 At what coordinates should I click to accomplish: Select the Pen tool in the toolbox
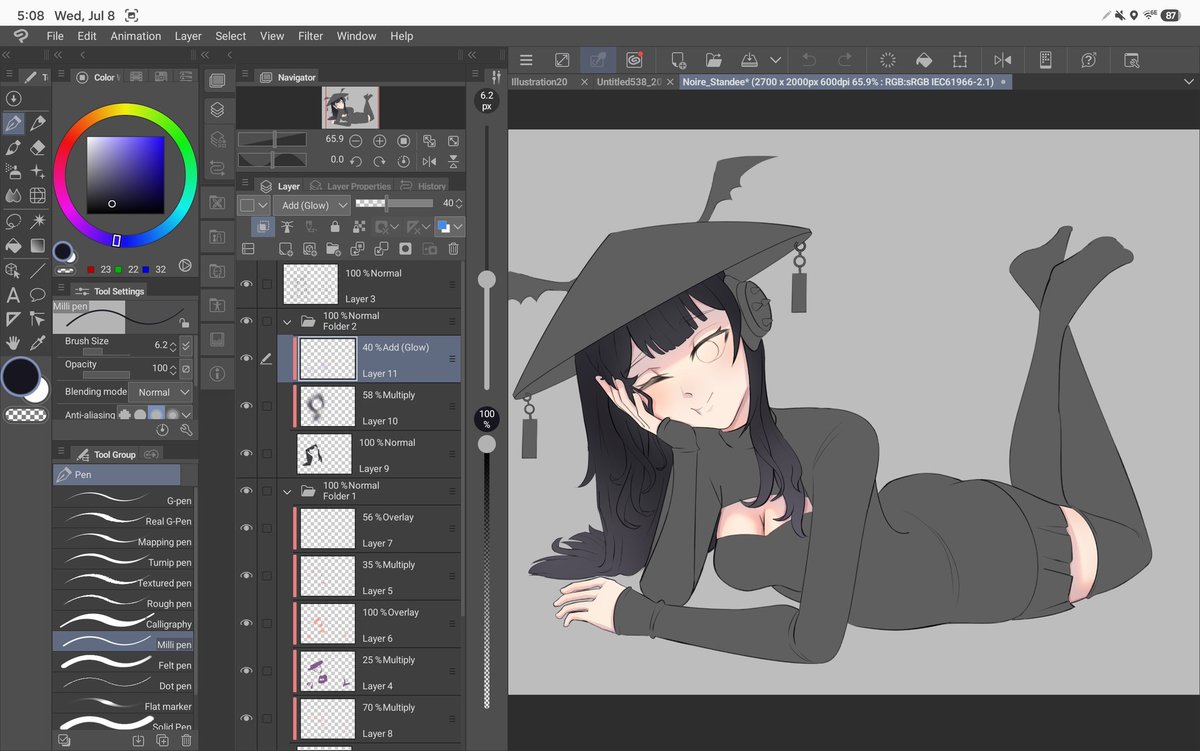(13, 123)
